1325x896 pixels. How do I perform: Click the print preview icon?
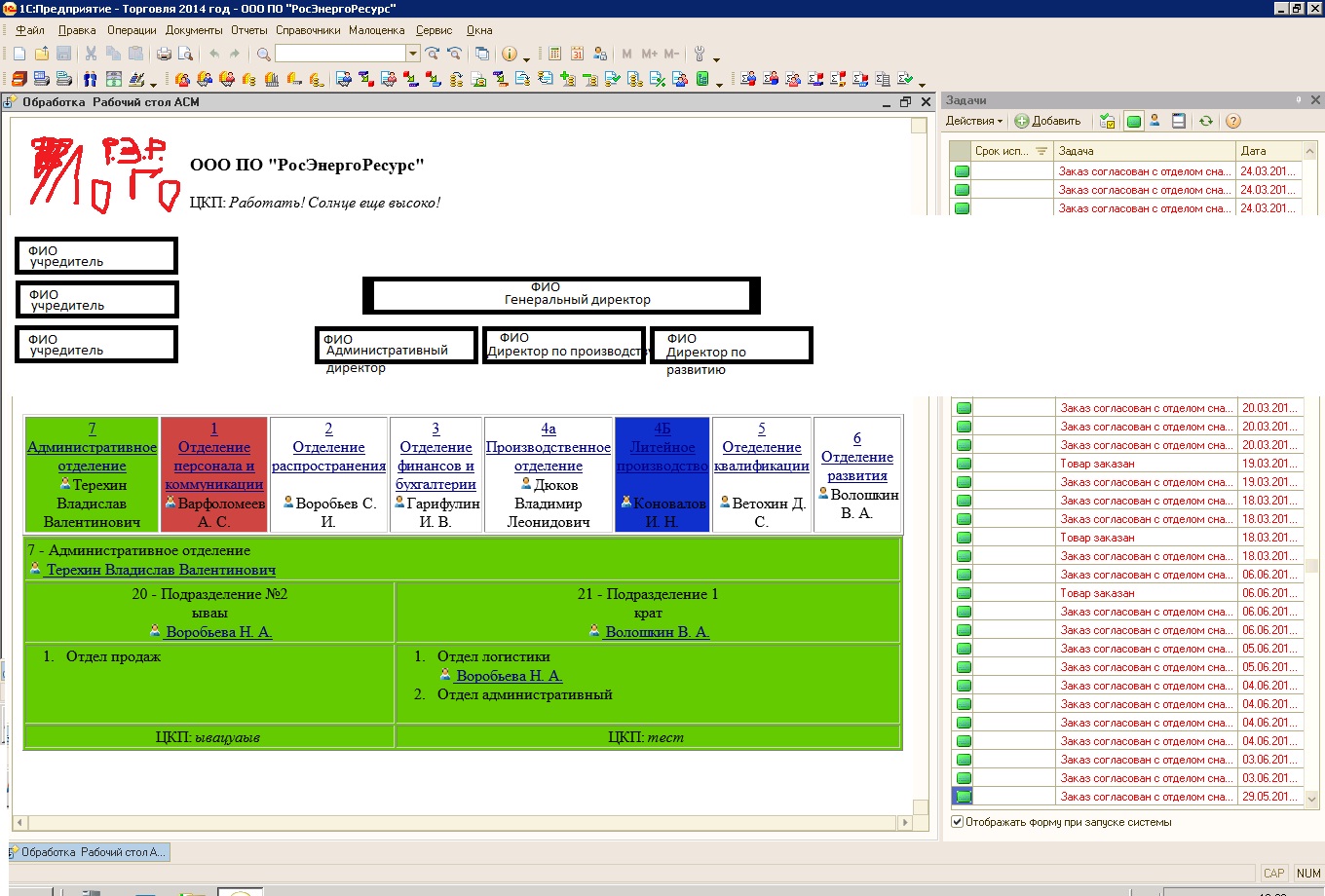click(x=184, y=55)
